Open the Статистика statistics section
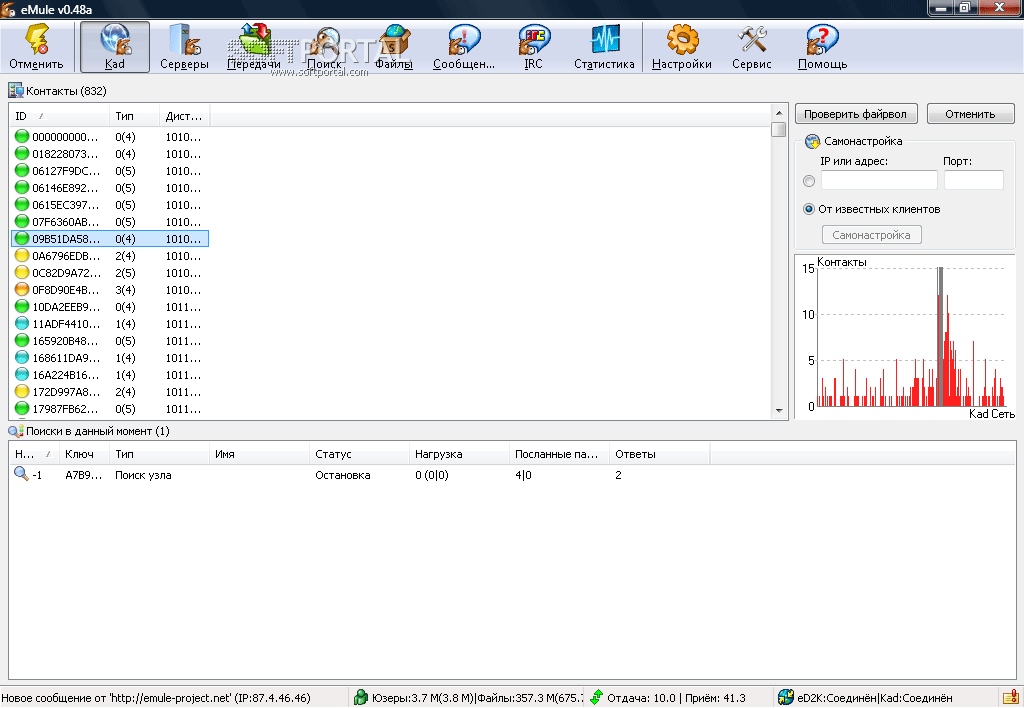The height and width of the screenshot is (708, 1024). 604,46
